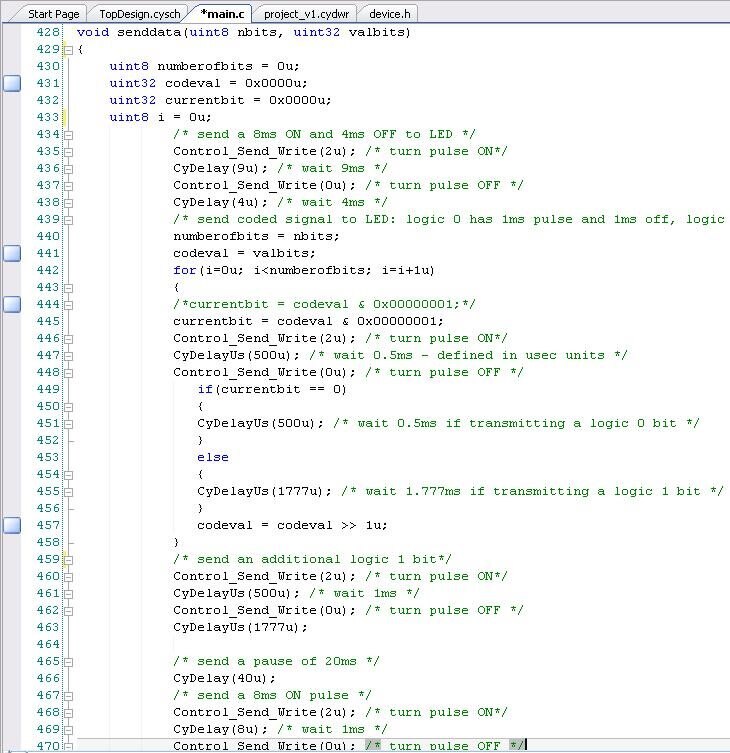Click the bookmark marker on line 441

pyautogui.click(x=12, y=254)
